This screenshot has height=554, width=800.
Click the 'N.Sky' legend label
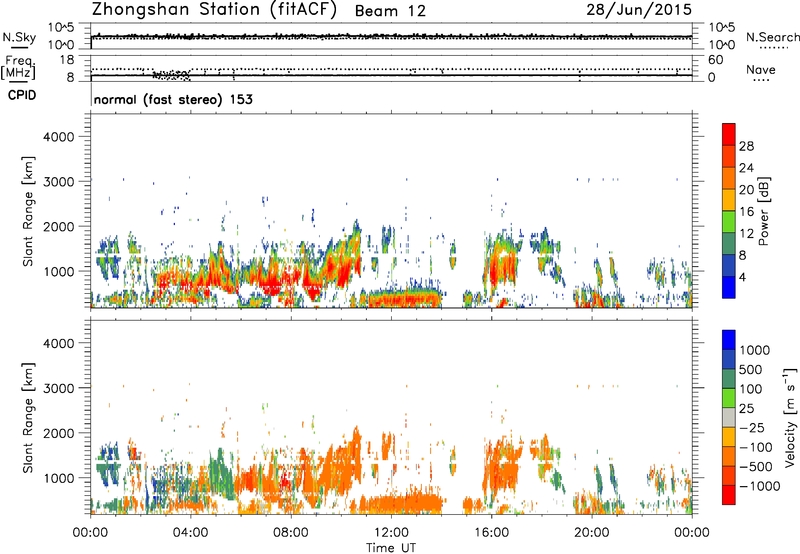pyautogui.click(x=19, y=37)
